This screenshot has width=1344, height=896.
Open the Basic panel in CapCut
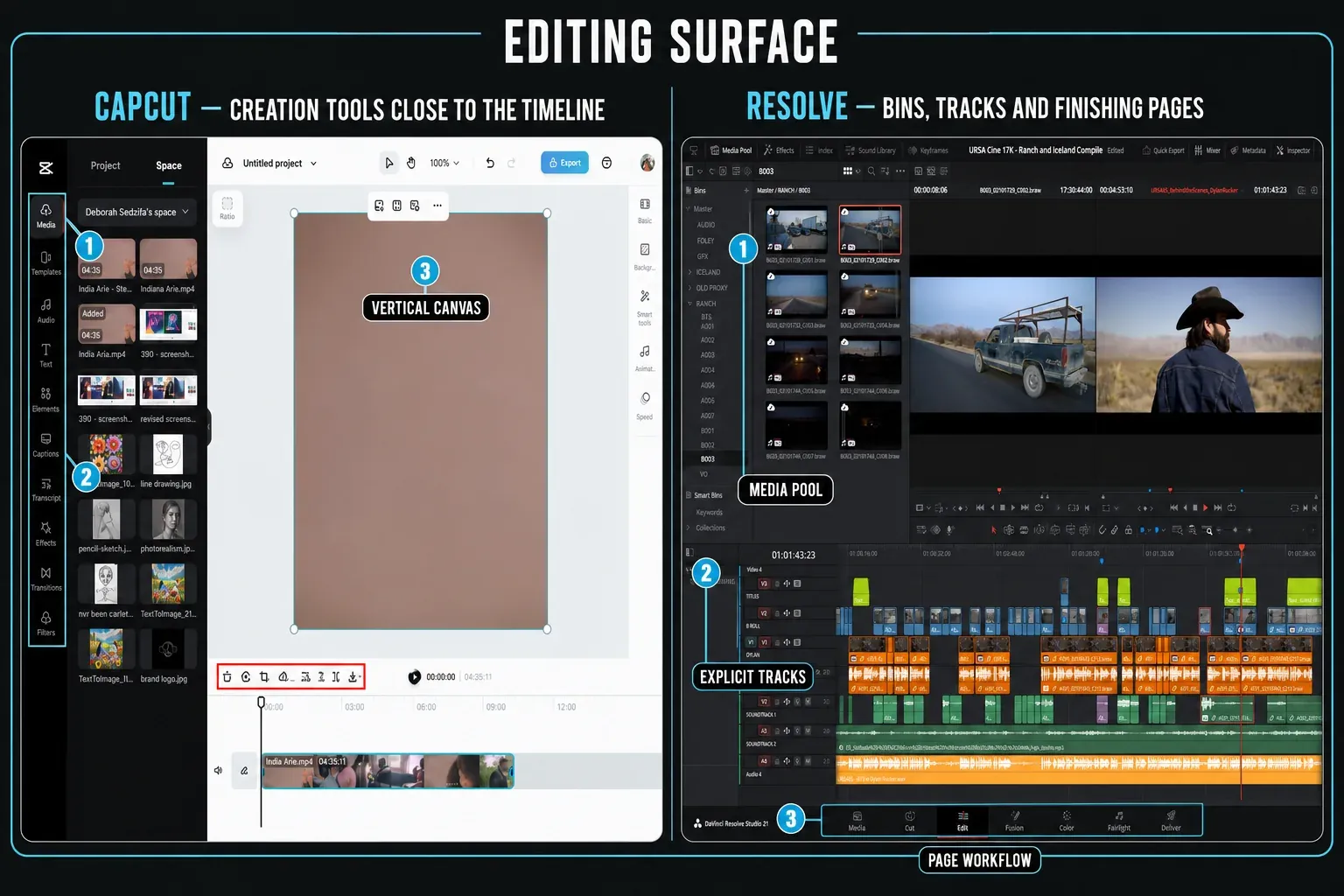click(x=645, y=210)
